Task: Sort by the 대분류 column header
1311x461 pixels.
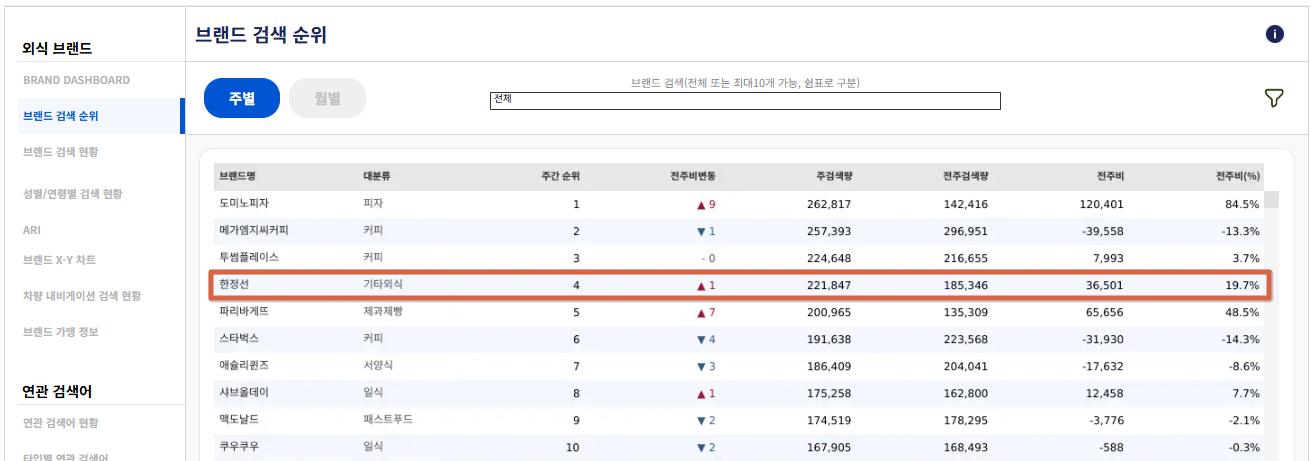Action: [x=377, y=176]
